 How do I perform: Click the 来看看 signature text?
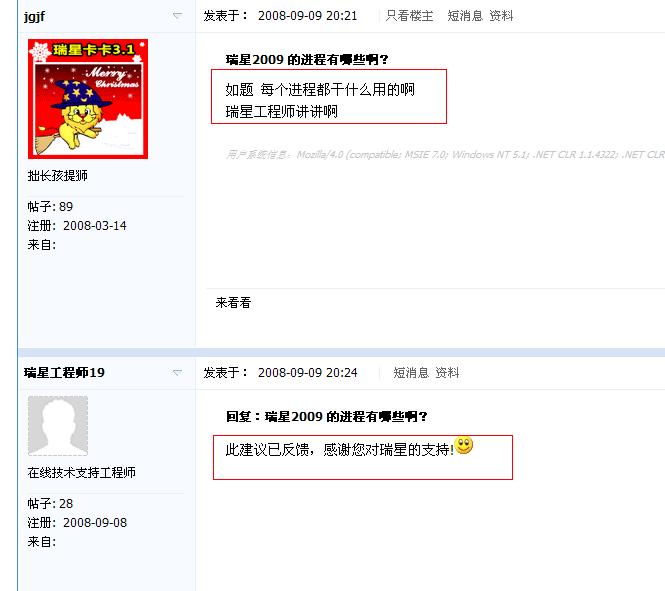(x=233, y=303)
